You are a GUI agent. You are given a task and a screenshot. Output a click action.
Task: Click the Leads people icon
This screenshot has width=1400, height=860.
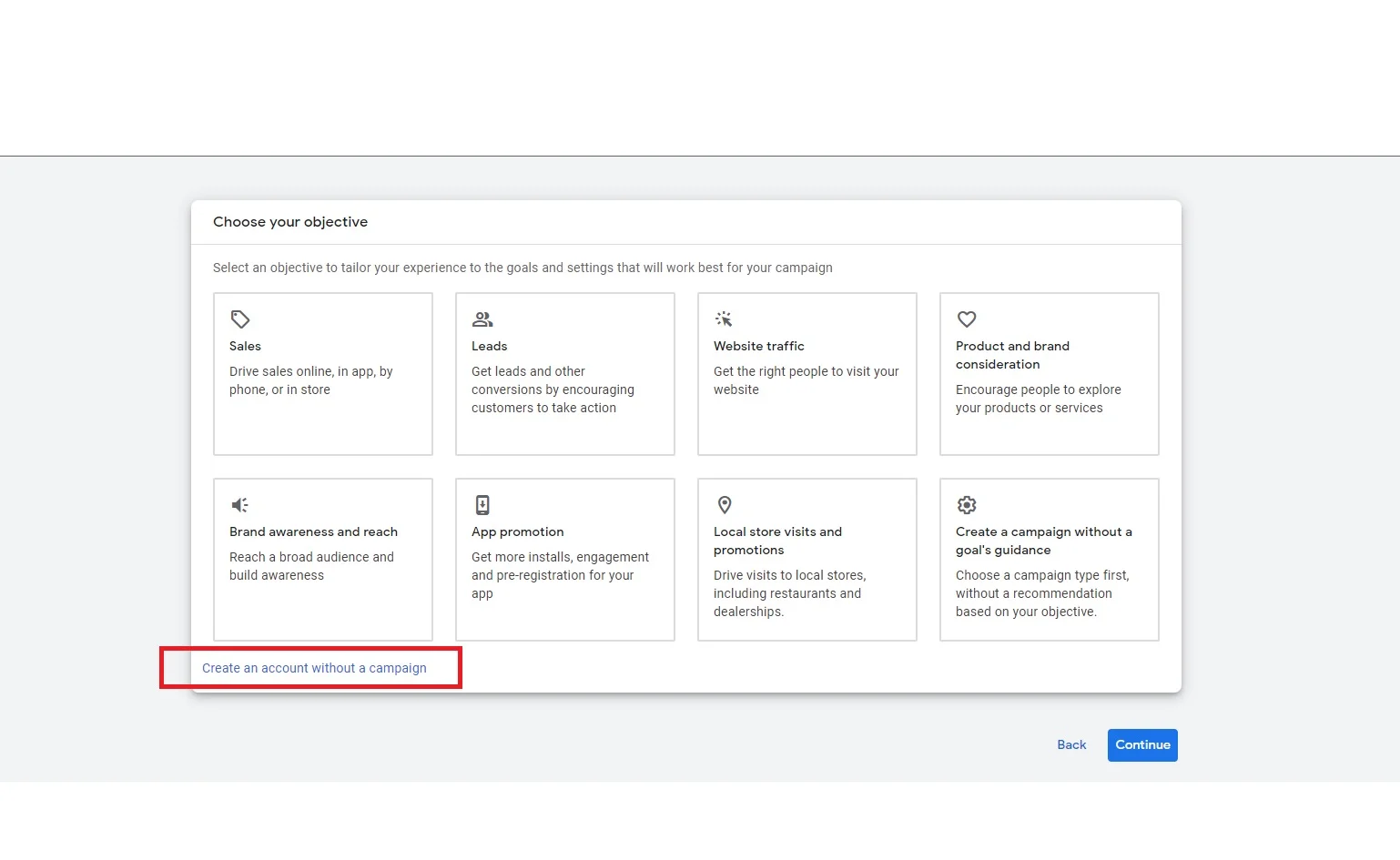pyautogui.click(x=482, y=319)
